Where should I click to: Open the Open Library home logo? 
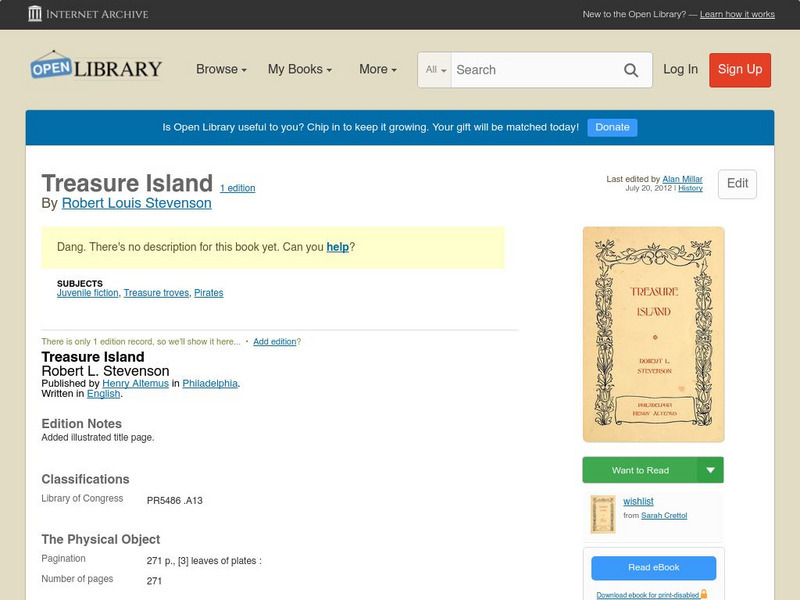[96, 66]
